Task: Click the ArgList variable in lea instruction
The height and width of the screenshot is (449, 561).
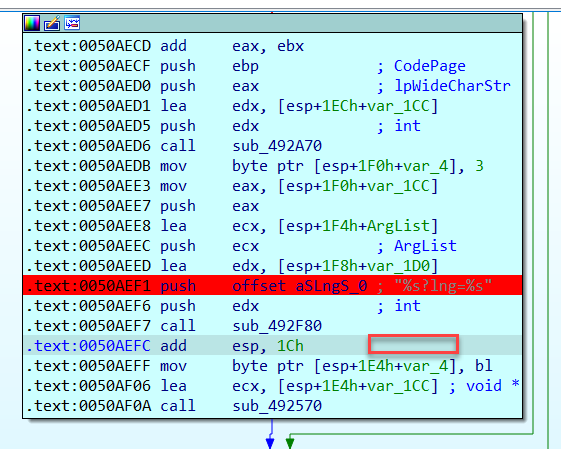Action: tap(398, 226)
